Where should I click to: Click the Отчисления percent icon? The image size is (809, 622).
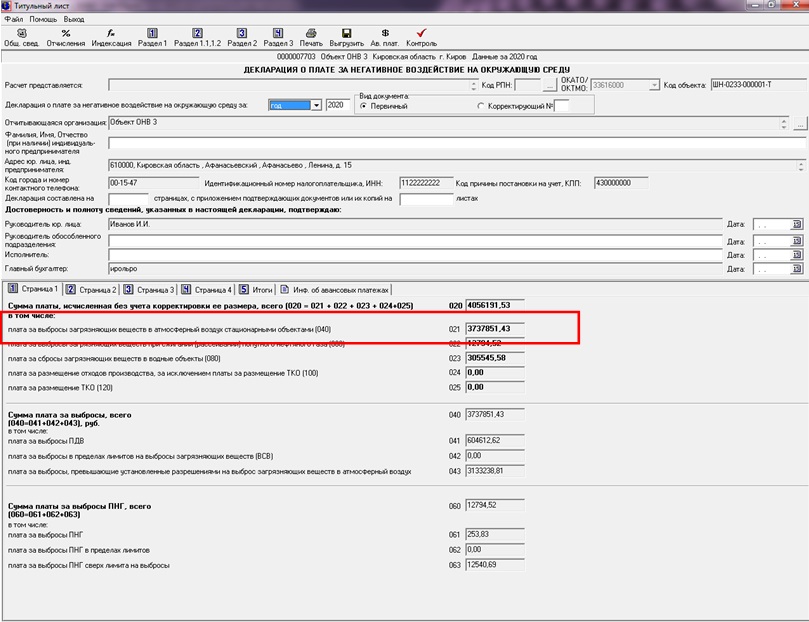pos(66,37)
